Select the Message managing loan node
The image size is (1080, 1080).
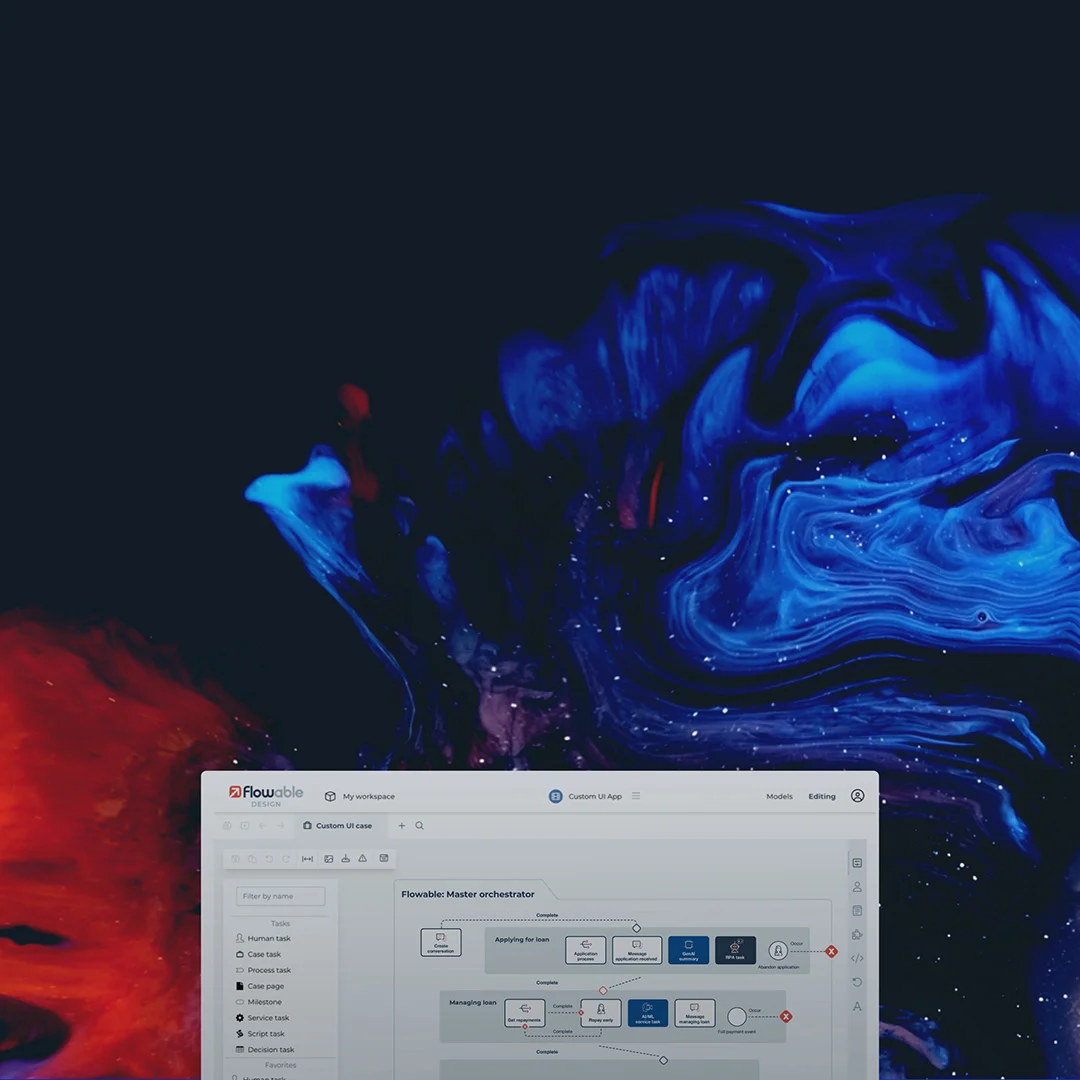coord(694,1012)
